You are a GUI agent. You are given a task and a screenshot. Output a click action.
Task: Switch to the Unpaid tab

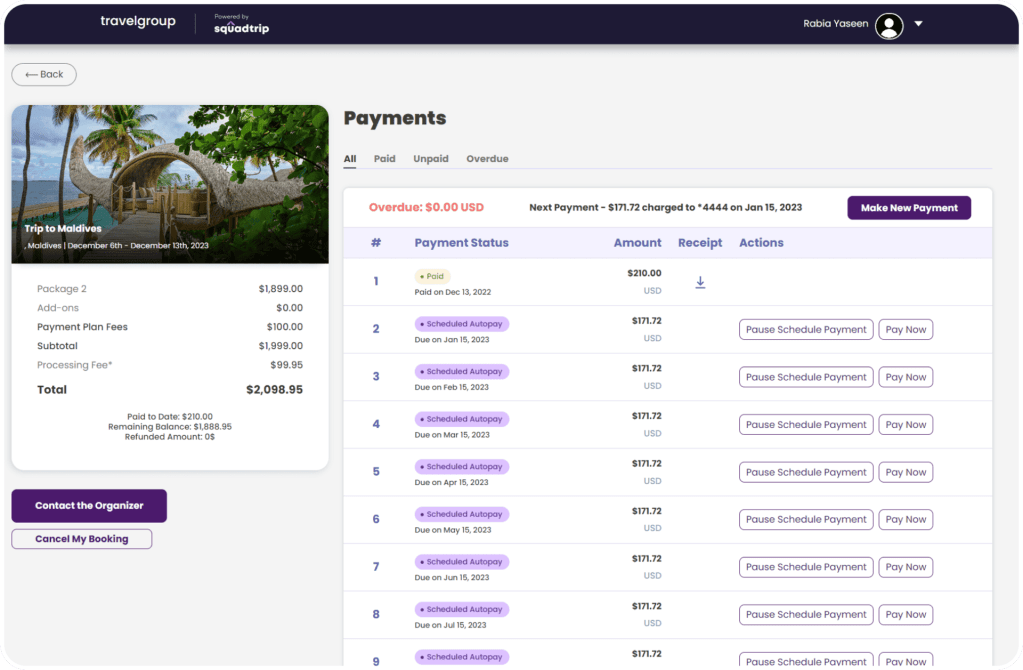431,159
